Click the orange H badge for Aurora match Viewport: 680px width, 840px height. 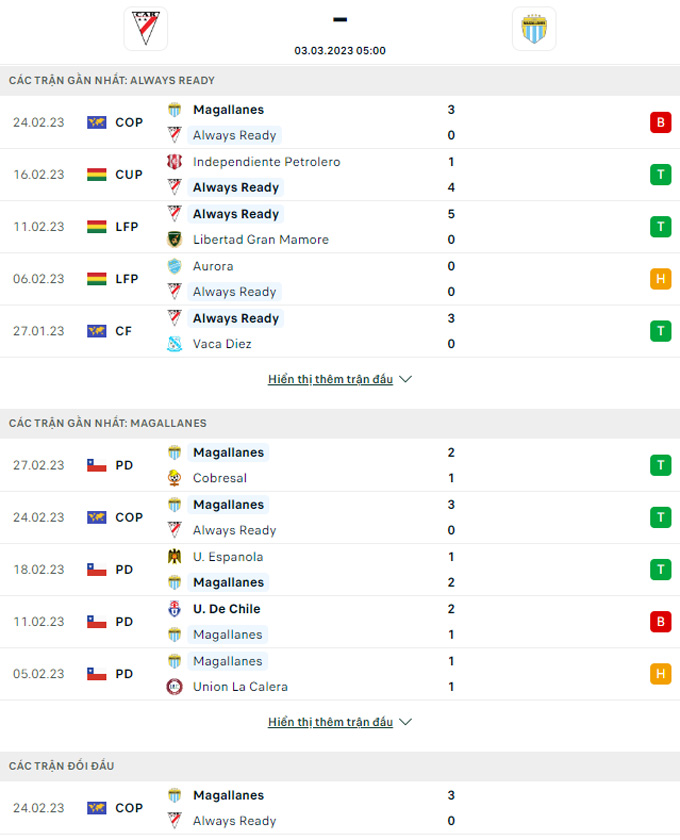660,279
